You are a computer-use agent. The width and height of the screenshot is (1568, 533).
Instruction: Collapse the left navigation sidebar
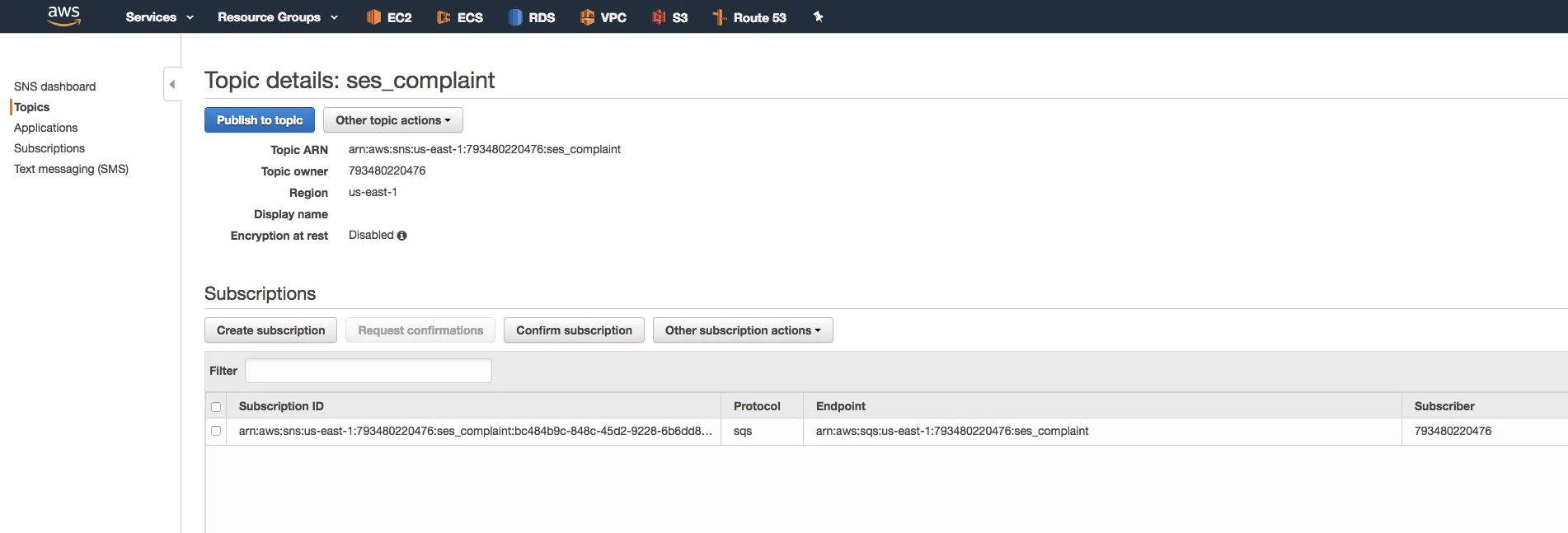pyautogui.click(x=171, y=84)
